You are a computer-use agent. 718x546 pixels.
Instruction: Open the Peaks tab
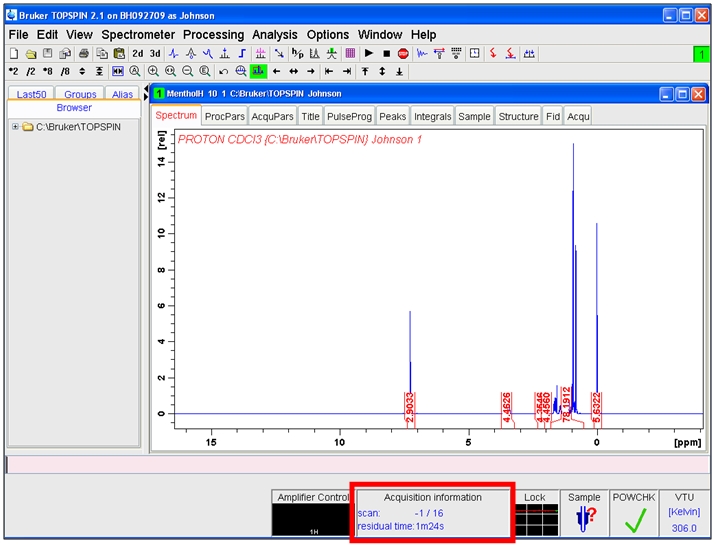[392, 116]
